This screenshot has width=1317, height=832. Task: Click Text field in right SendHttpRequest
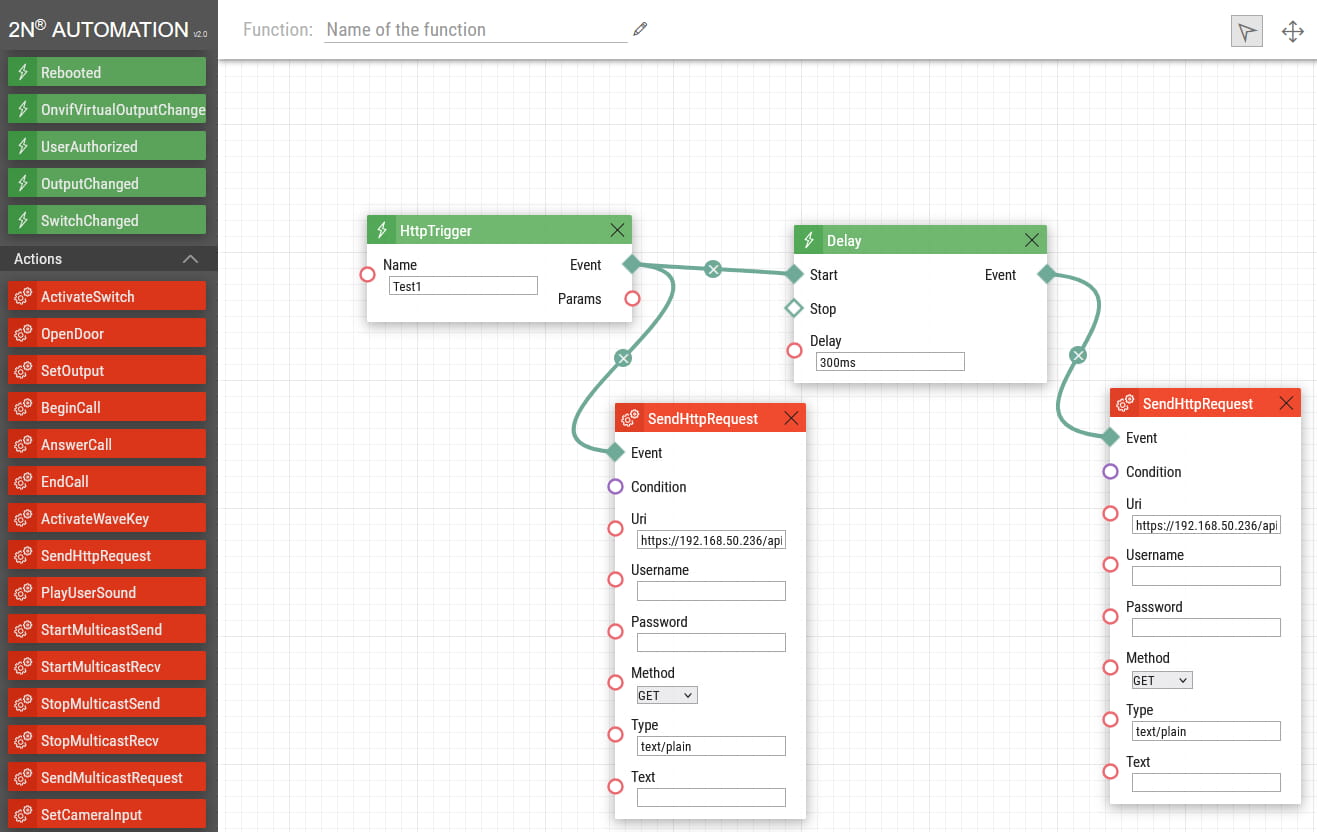(1206, 783)
